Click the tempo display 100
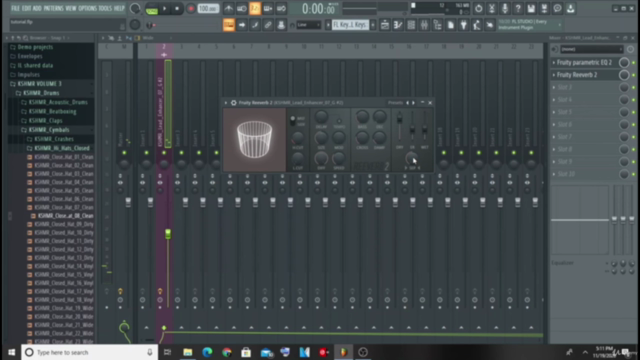 (208, 8)
